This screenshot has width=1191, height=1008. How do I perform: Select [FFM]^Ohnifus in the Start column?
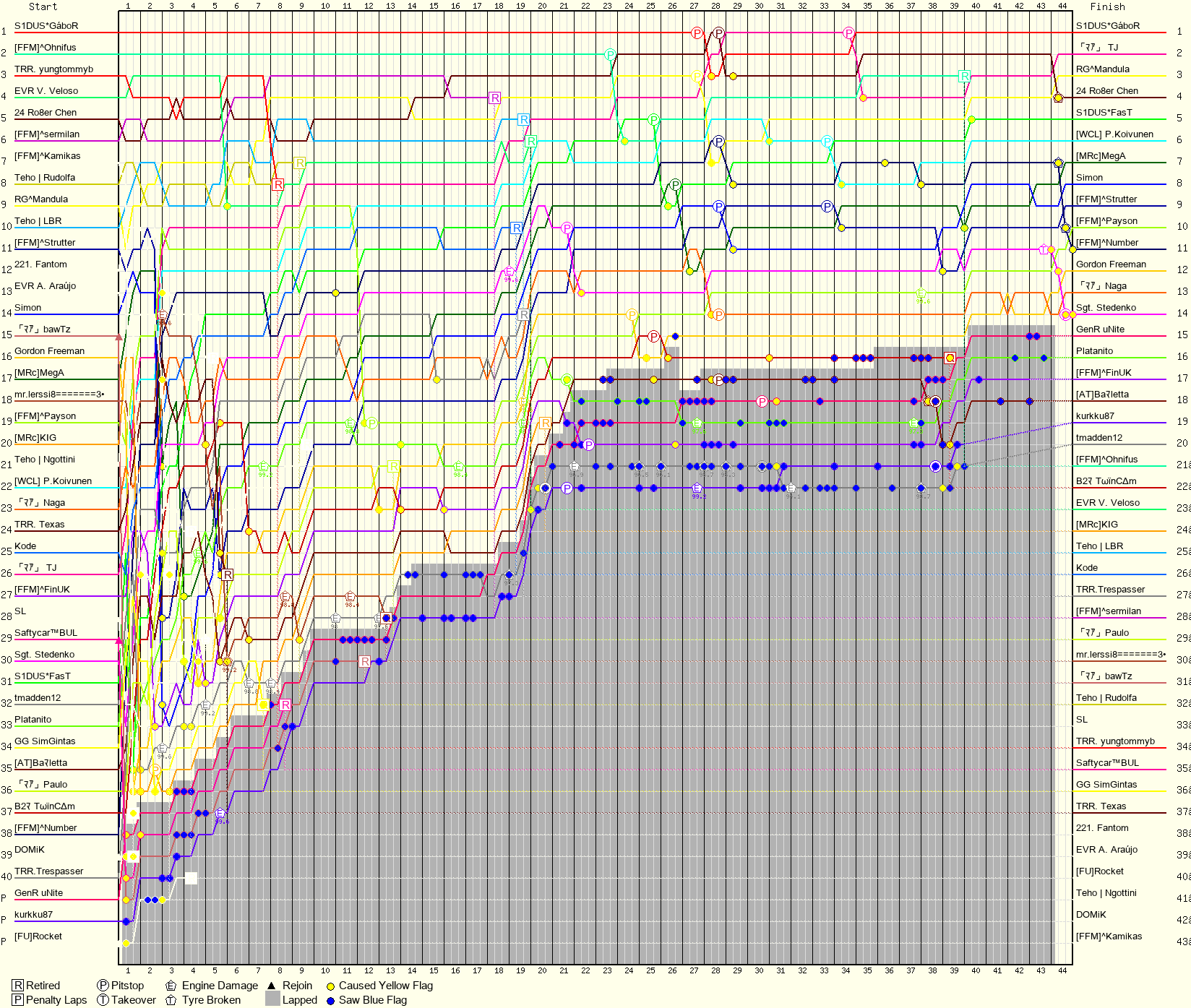45,48
